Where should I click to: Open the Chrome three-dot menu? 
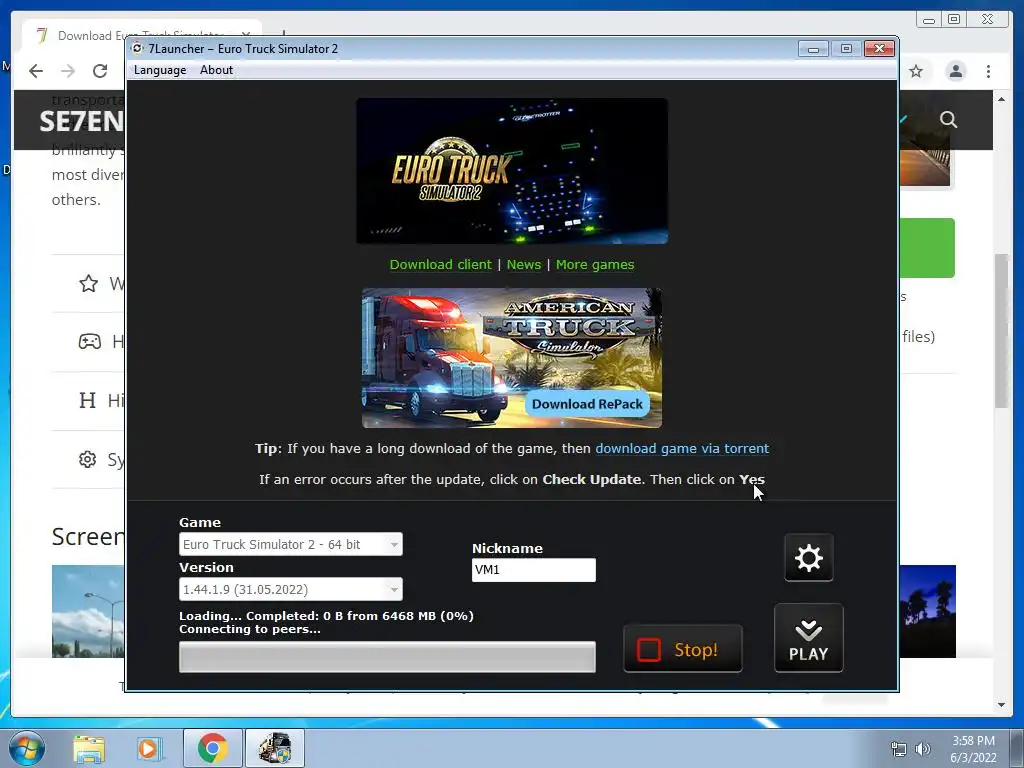988,71
